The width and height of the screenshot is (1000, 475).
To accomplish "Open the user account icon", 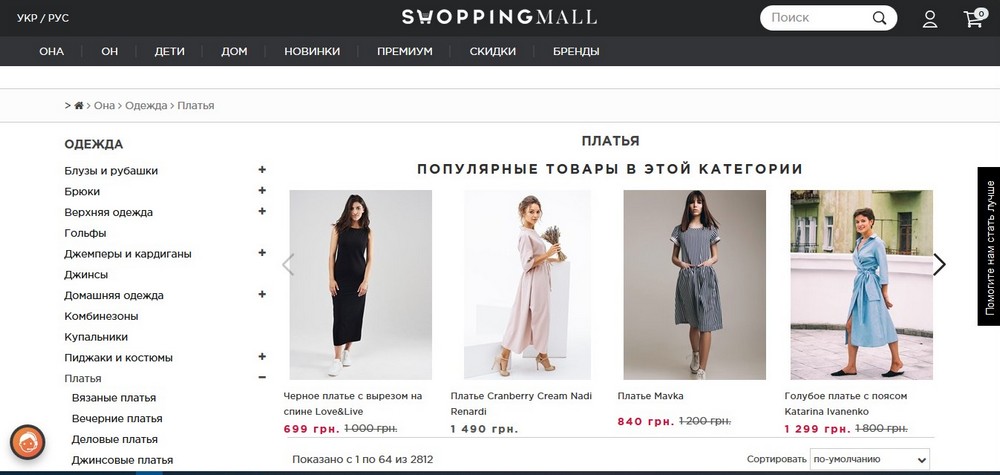I will coord(930,18).
